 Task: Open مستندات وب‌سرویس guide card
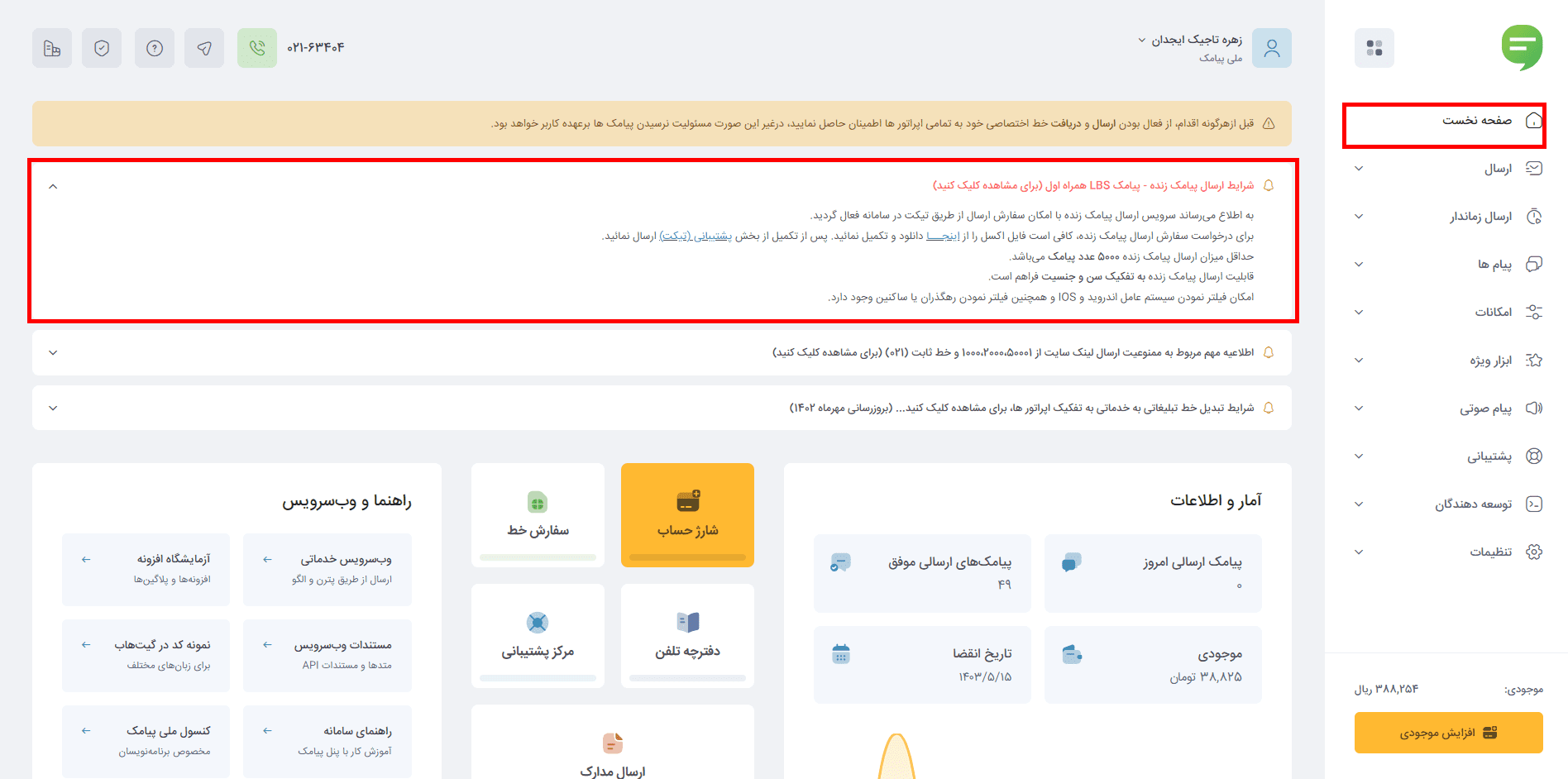pos(327,655)
